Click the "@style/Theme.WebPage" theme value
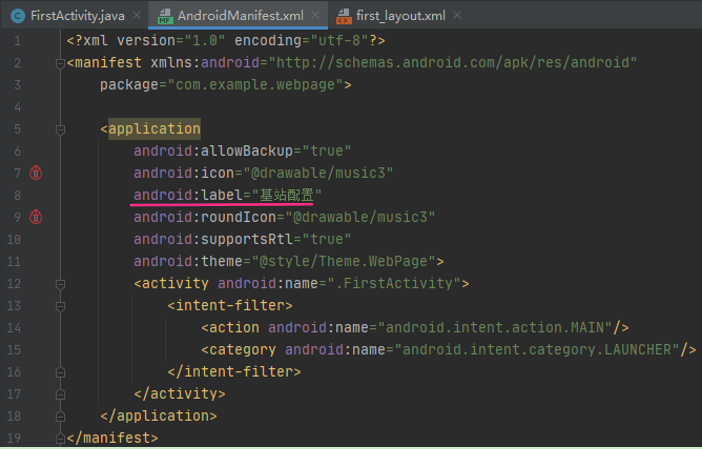This screenshot has height=449, width=702. pos(343,261)
